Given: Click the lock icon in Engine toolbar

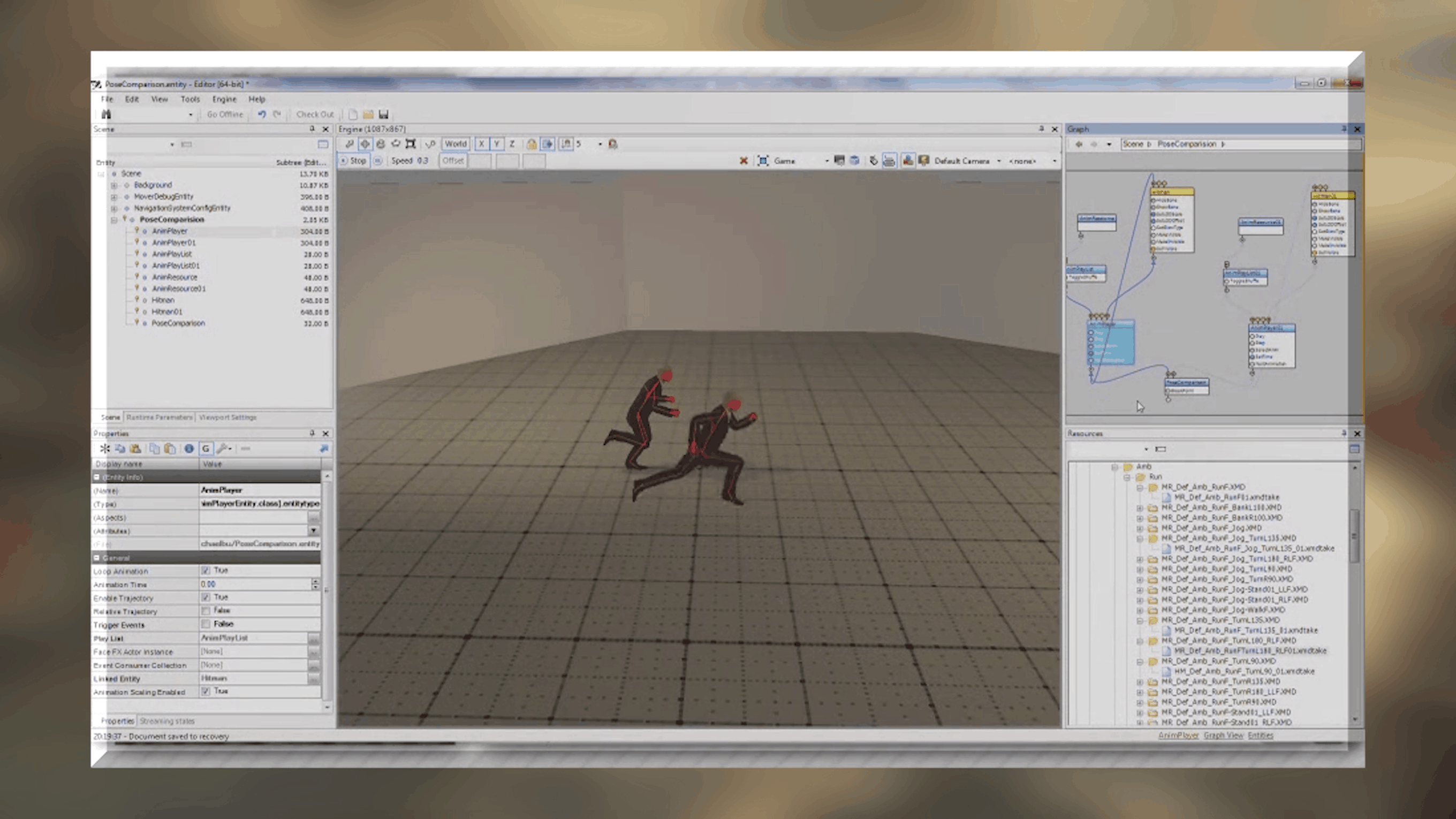Looking at the screenshot, I should [532, 144].
